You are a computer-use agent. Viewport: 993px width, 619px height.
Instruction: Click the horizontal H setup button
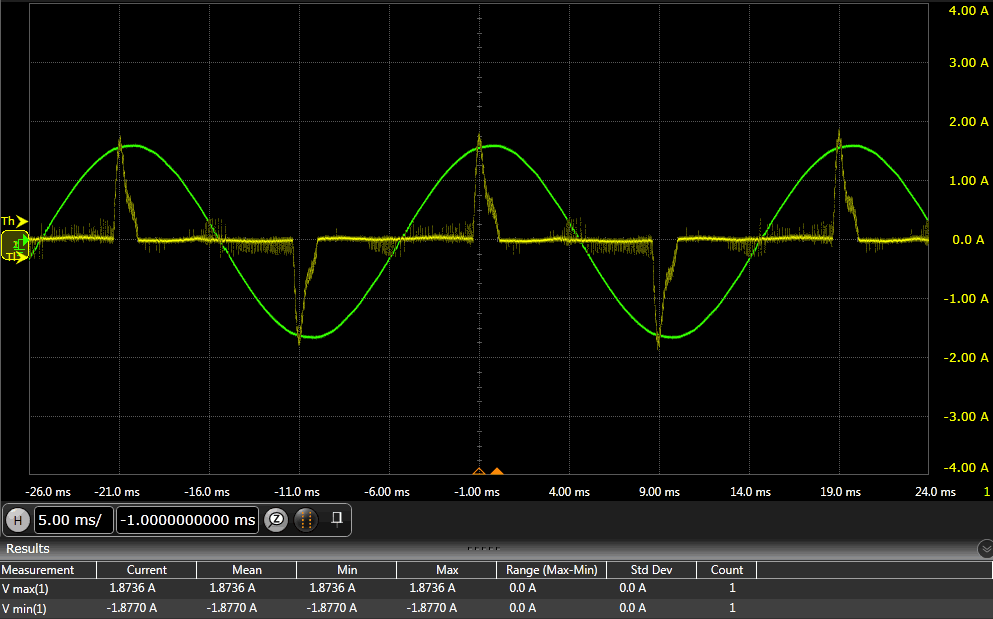(17, 520)
